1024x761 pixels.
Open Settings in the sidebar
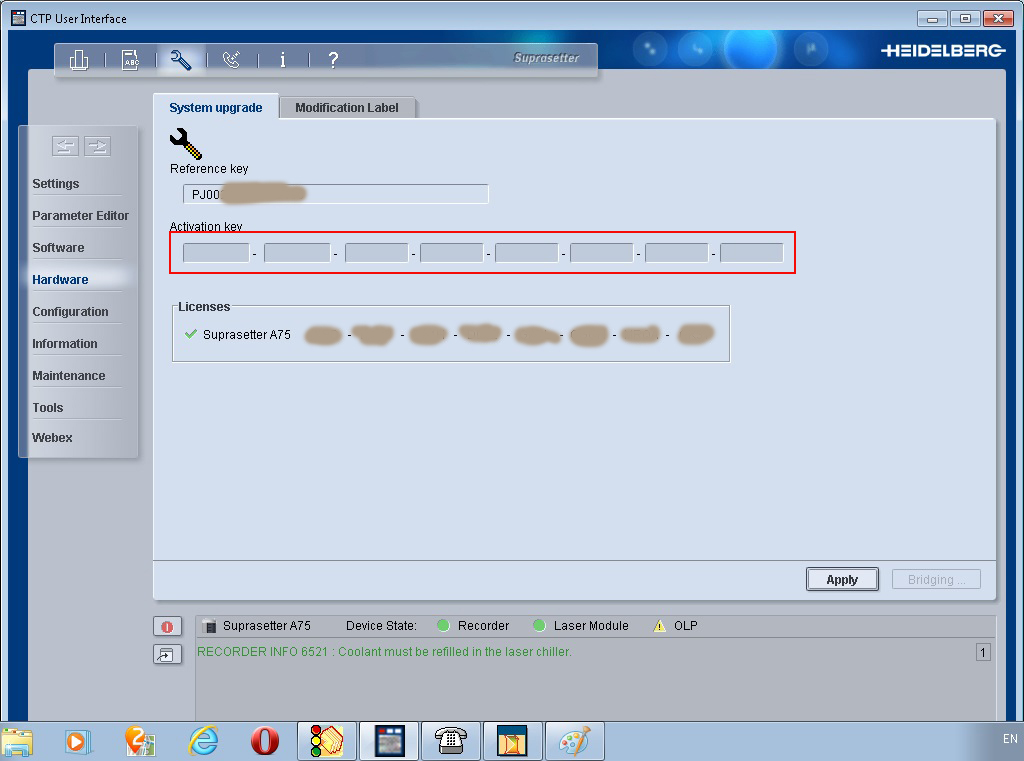point(56,184)
